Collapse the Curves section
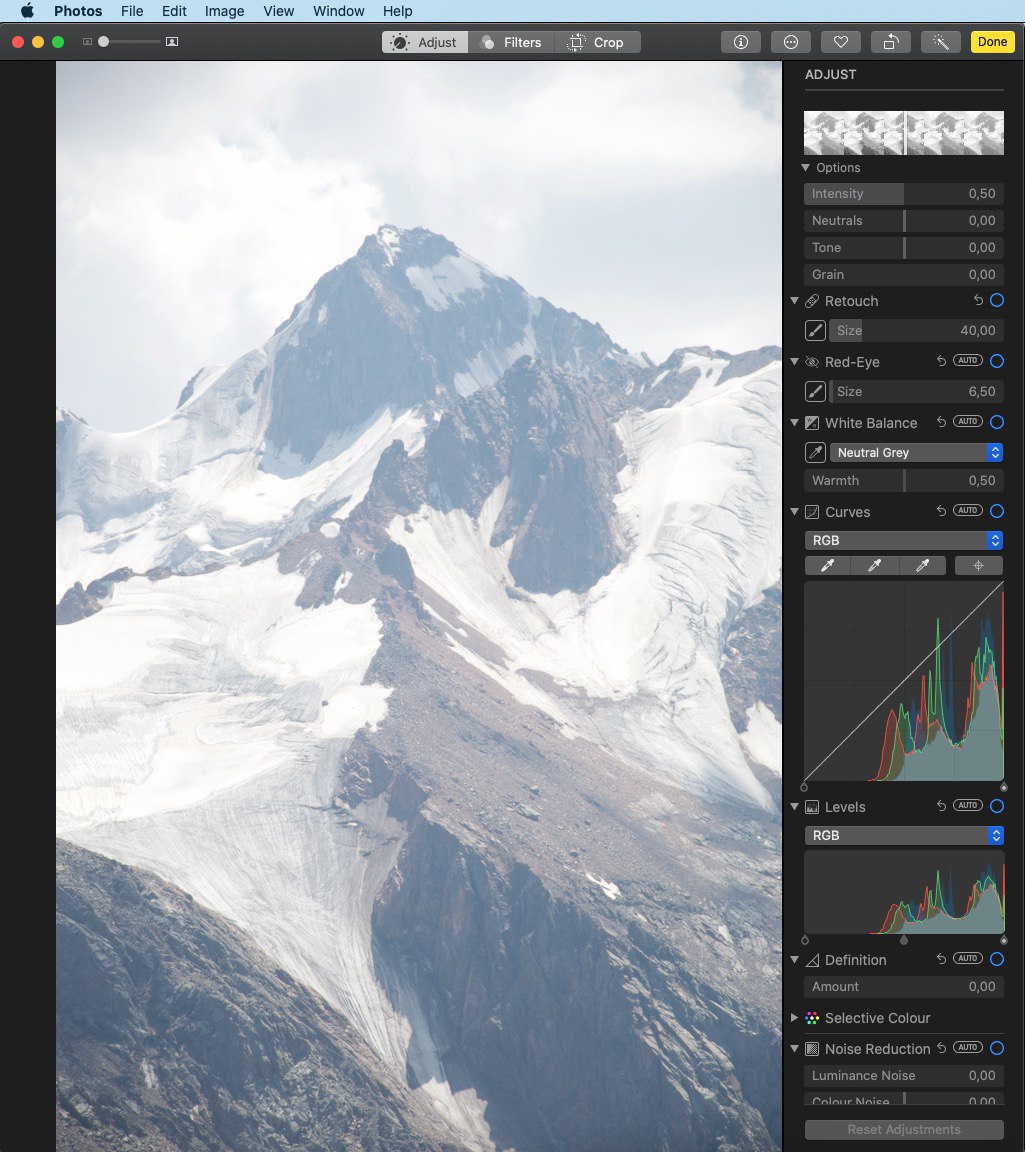 [x=794, y=511]
